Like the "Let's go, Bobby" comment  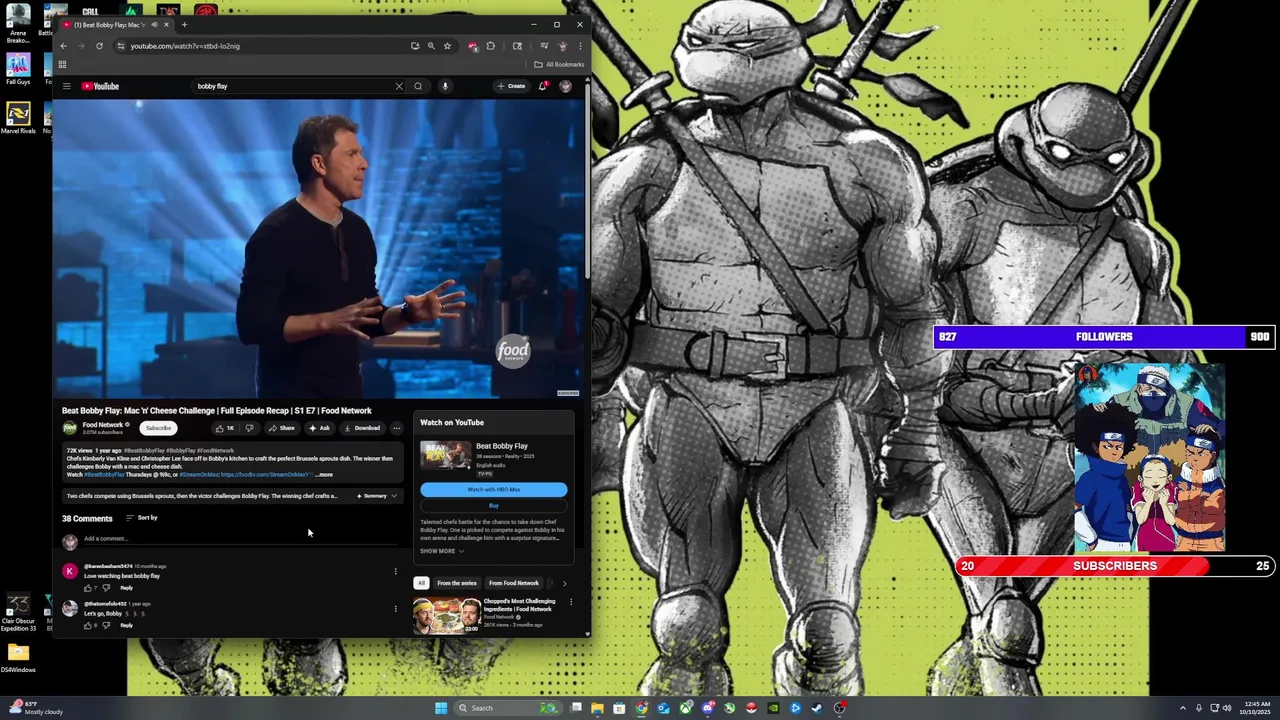88,625
